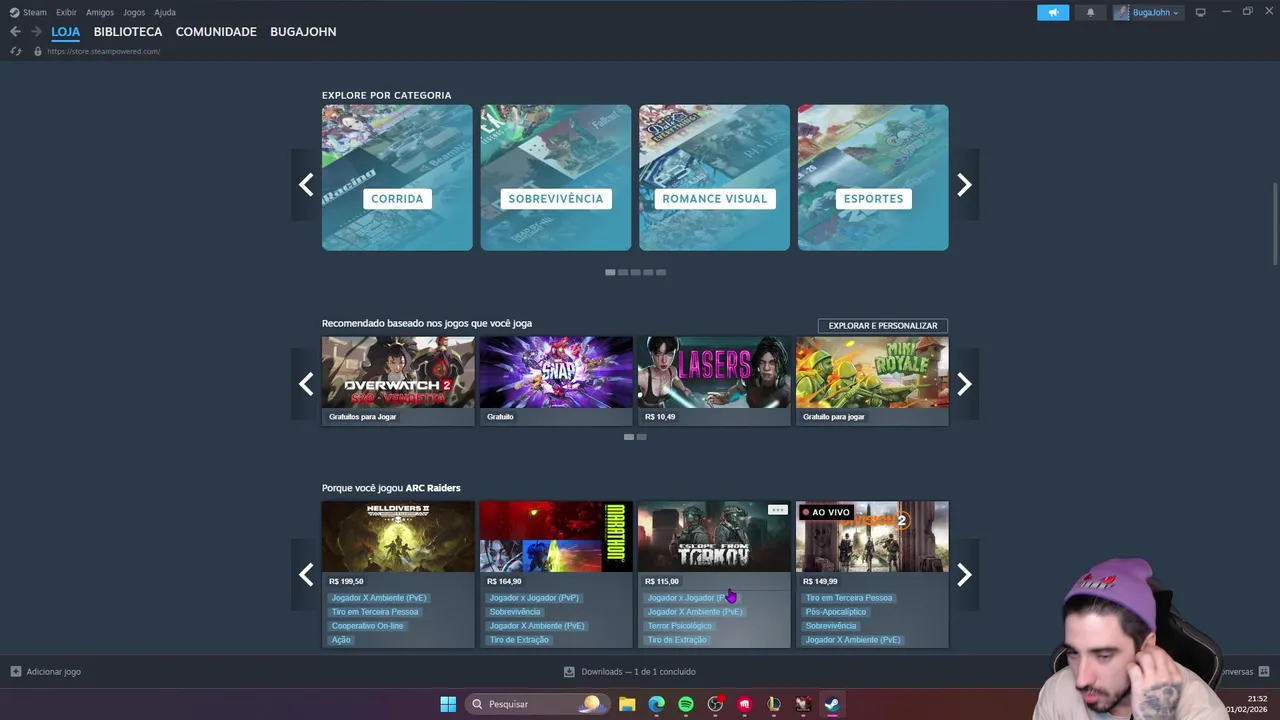Open the BugaJohn account dropdown
Viewport: 1280px width, 720px height.
1148,12
